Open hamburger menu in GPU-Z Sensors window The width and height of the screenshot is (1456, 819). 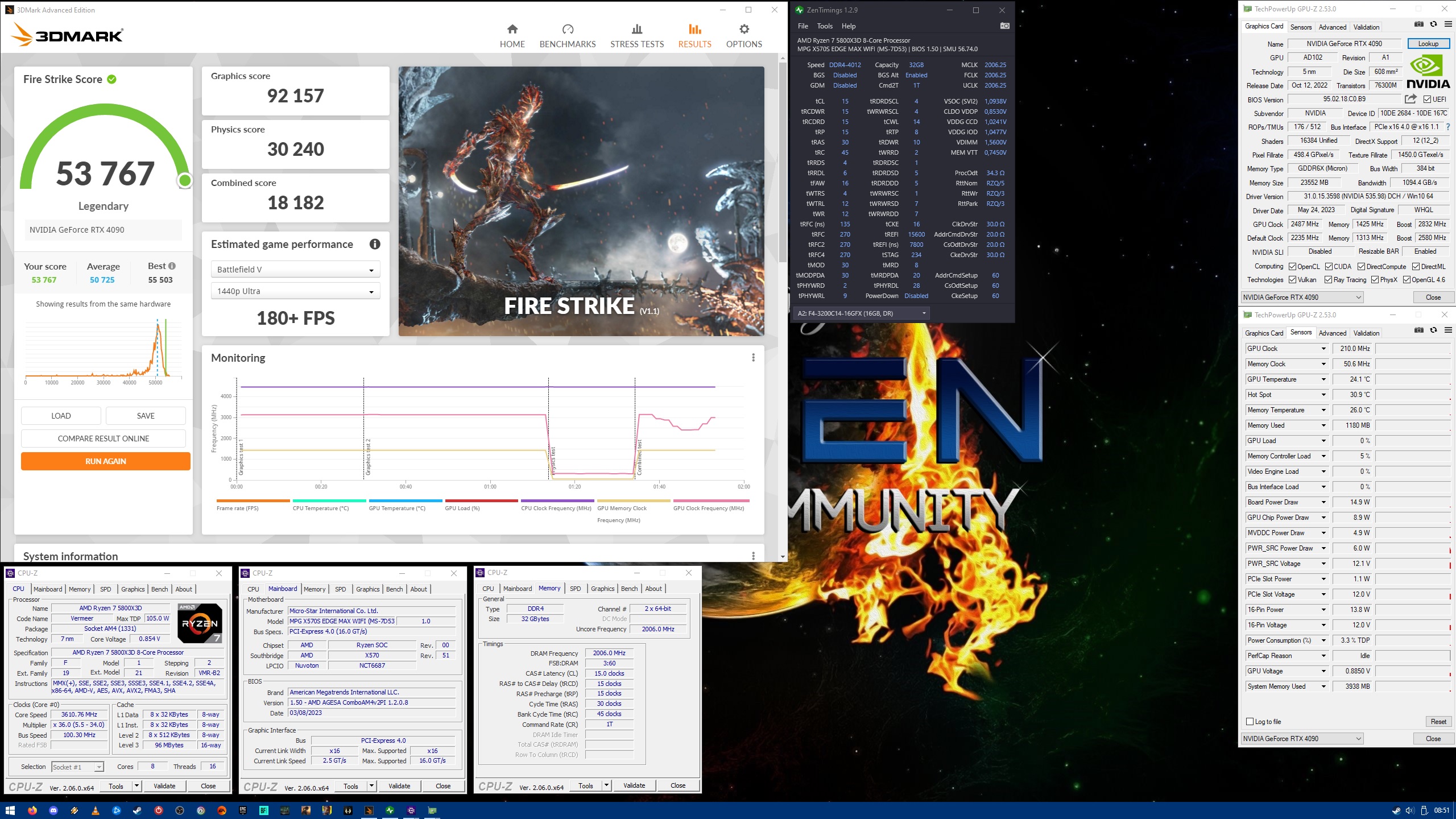pos(1448,330)
